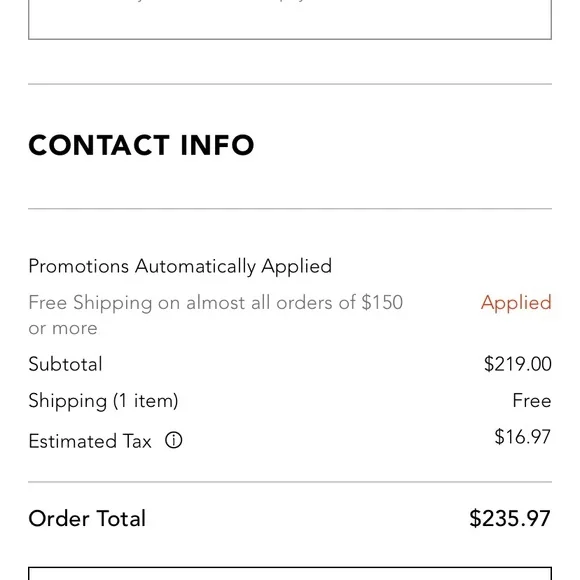Click the Subtotal label
Viewport: 580px width, 580px height.
pyautogui.click(x=65, y=364)
